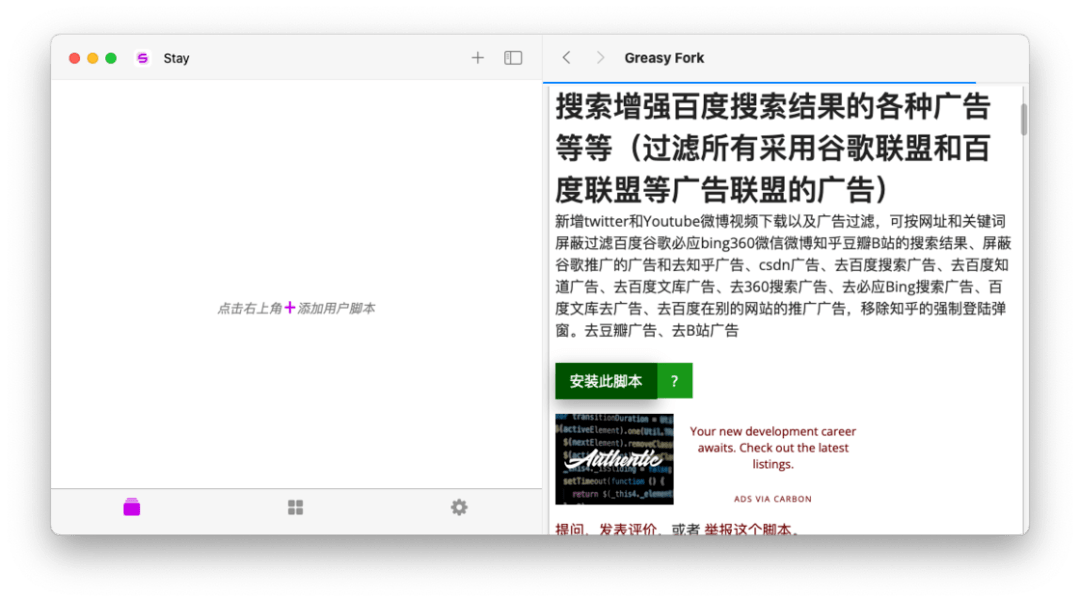Click the 发表评价 link
Viewport: 1080px width, 602px height.
coord(627,529)
